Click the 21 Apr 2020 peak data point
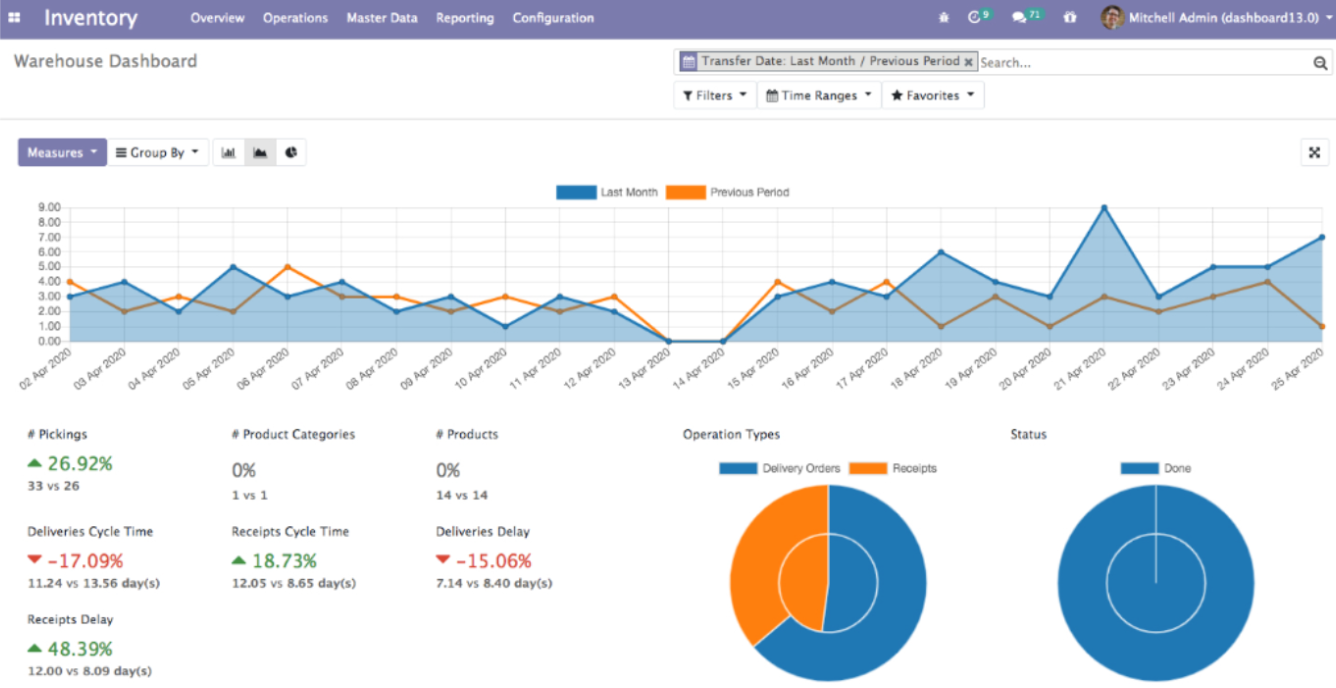Viewport: 1336px width, 688px height. [1103, 208]
